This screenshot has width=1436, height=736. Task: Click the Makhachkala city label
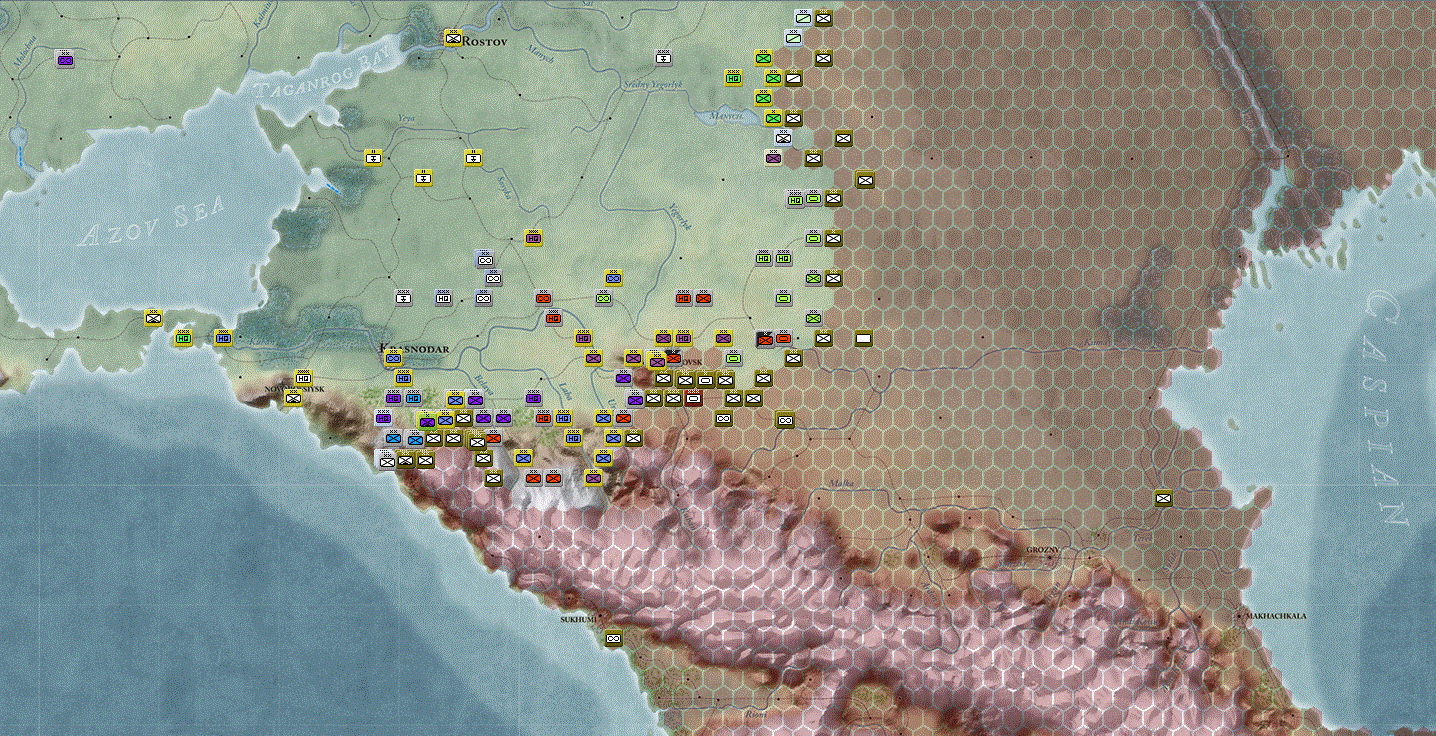(1277, 616)
